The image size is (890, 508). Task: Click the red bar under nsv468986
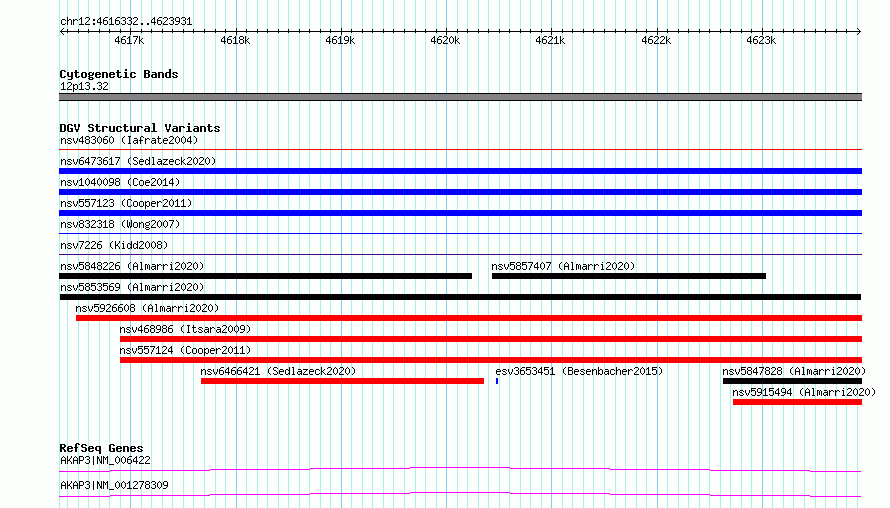491,339
